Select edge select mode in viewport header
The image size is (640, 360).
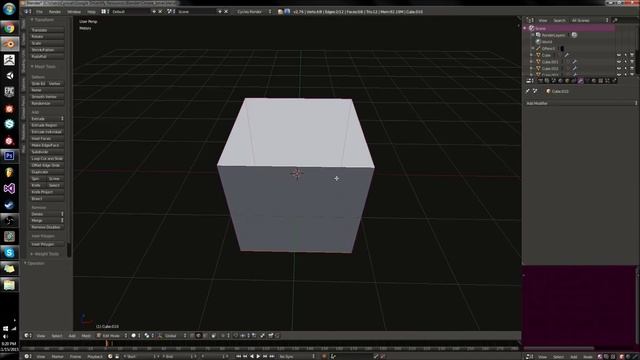point(199,336)
